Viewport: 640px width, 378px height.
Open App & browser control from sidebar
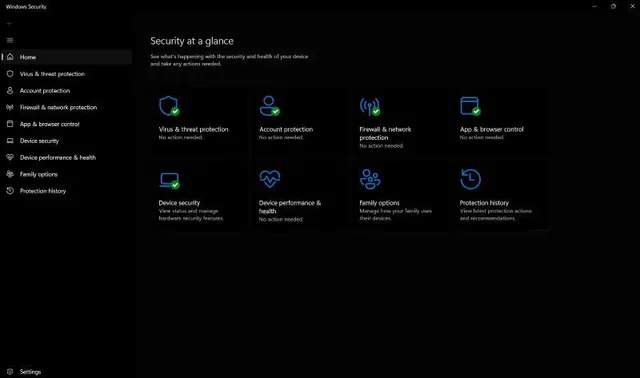click(67, 124)
